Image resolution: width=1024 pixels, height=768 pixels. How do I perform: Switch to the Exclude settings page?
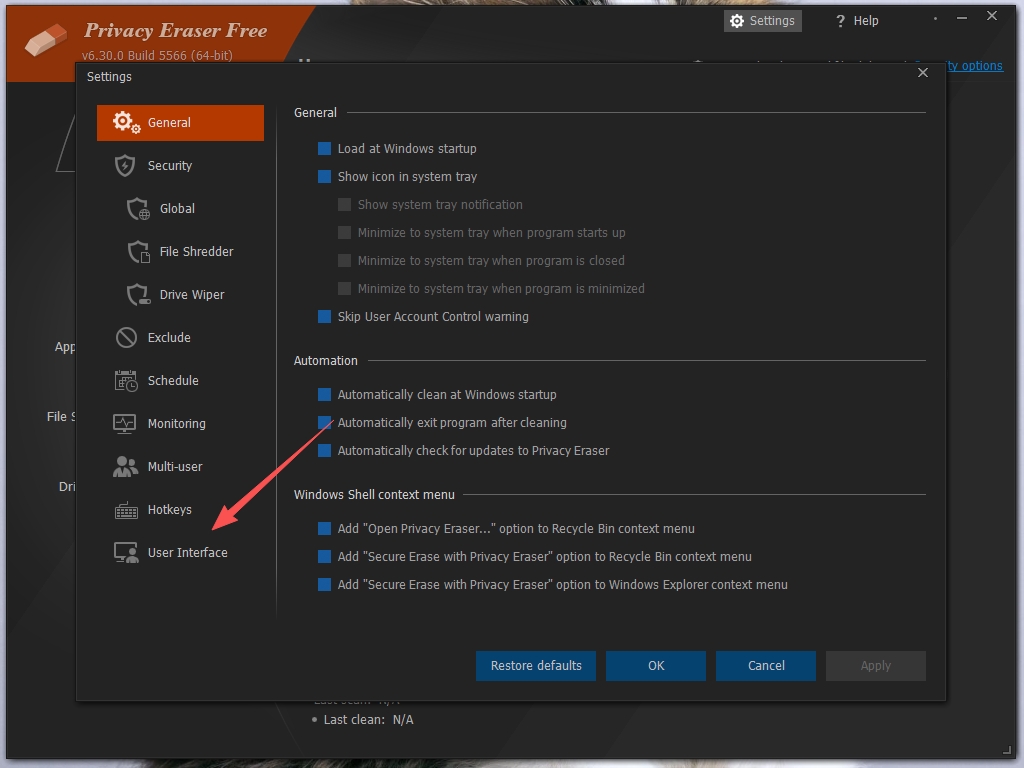tap(180, 338)
